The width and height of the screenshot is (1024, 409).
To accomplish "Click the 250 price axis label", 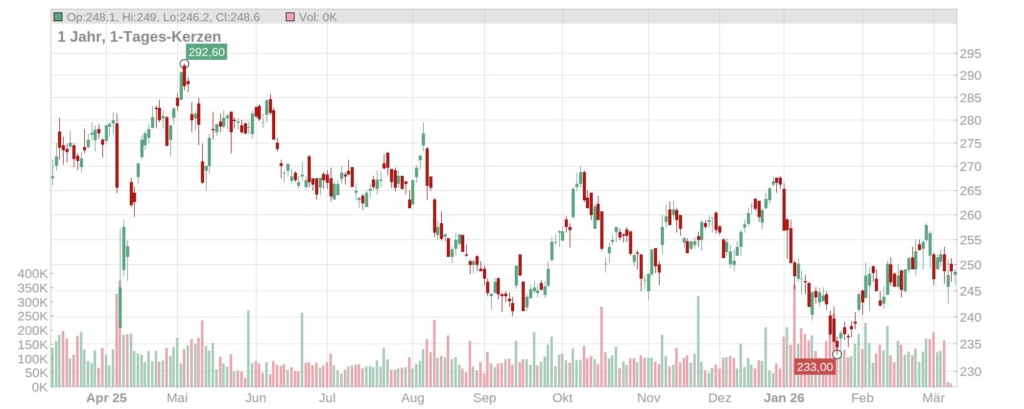I will tap(971, 265).
